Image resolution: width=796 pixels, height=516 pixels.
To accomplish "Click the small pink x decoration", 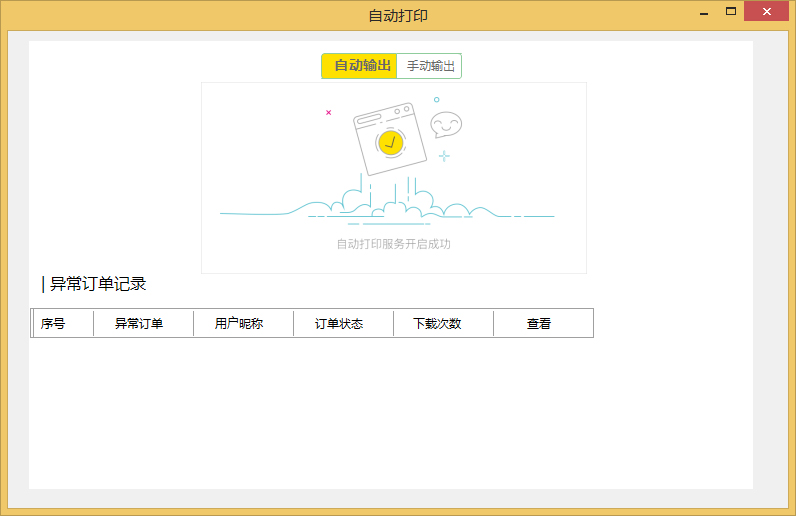I will 328,112.
